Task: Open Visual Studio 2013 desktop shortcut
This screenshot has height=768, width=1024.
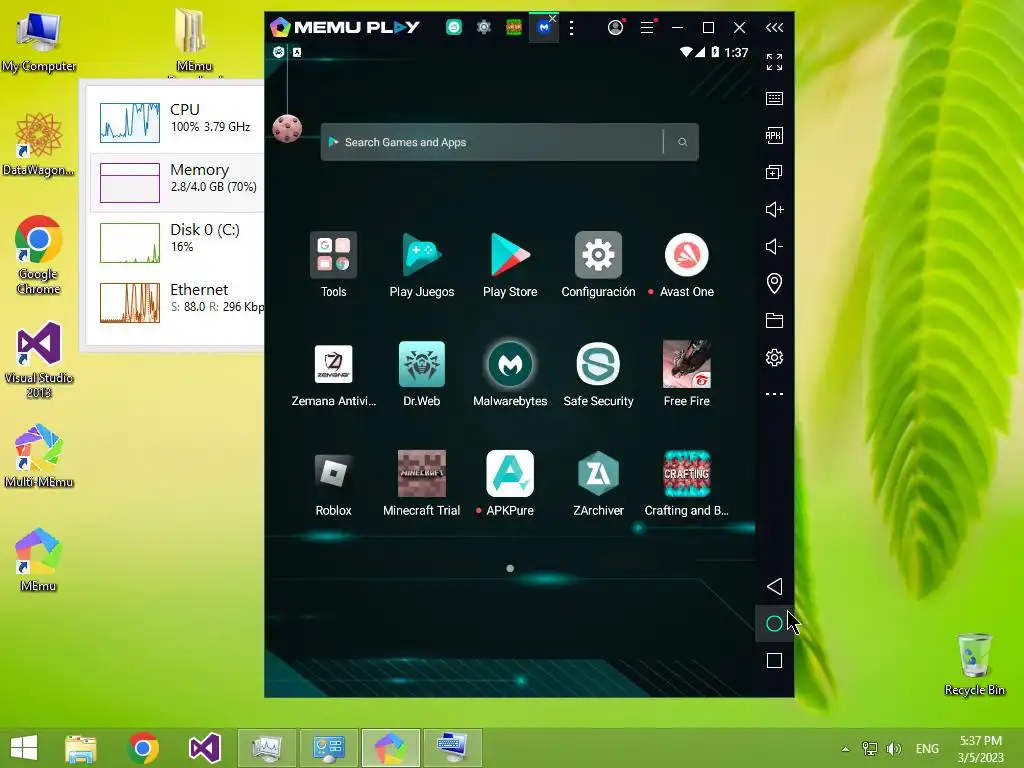Action: click(x=39, y=360)
